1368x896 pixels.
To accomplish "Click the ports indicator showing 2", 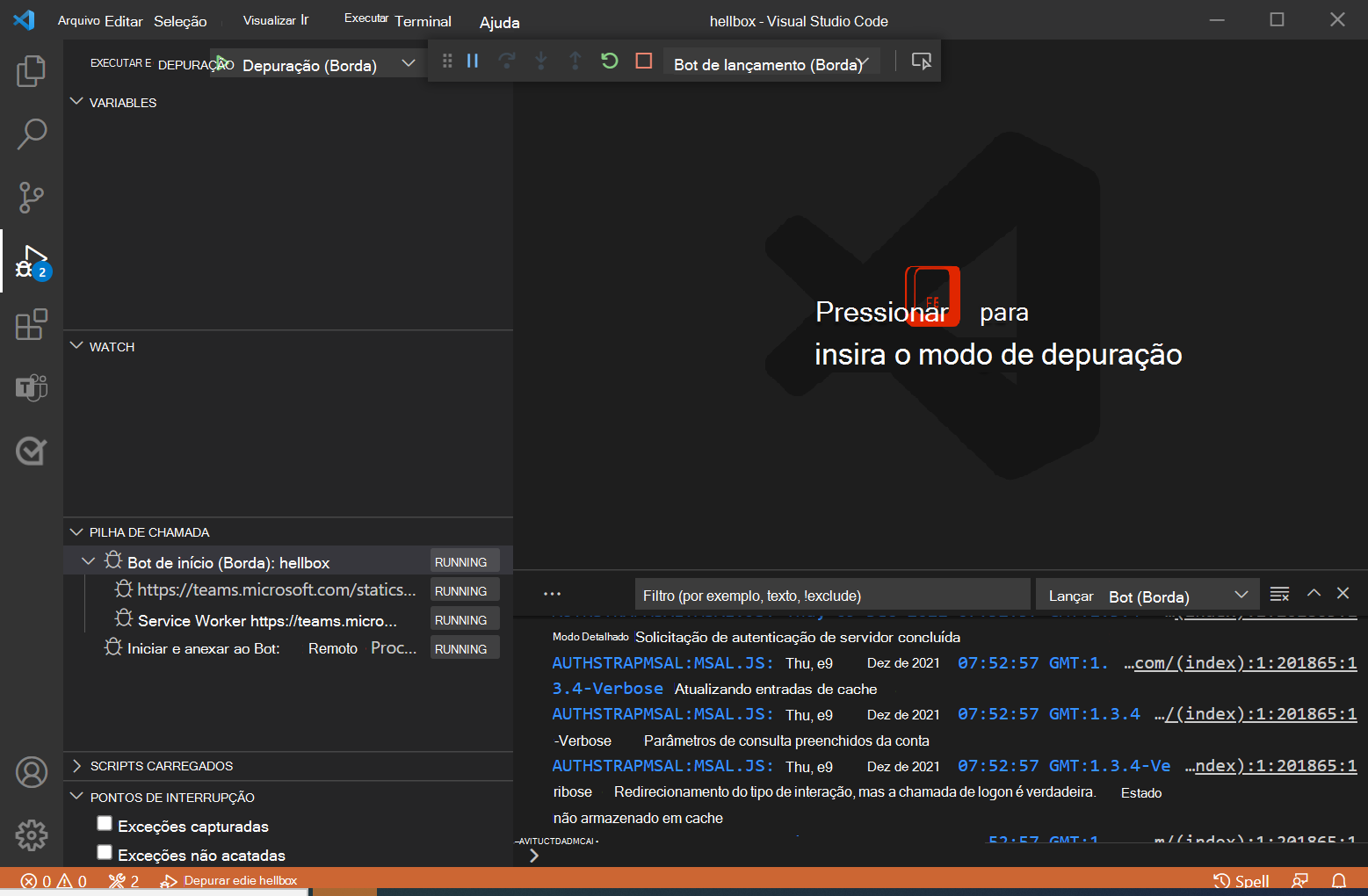I will click(x=124, y=881).
